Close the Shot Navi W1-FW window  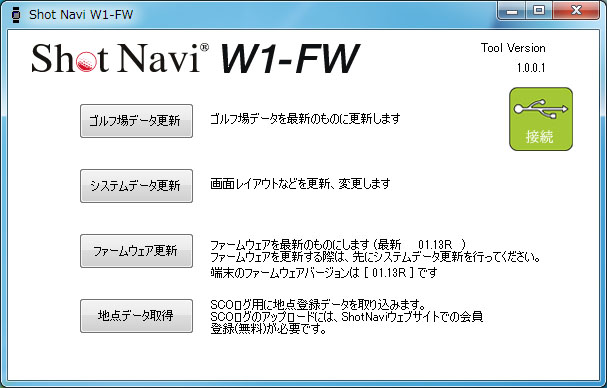tap(576, 10)
